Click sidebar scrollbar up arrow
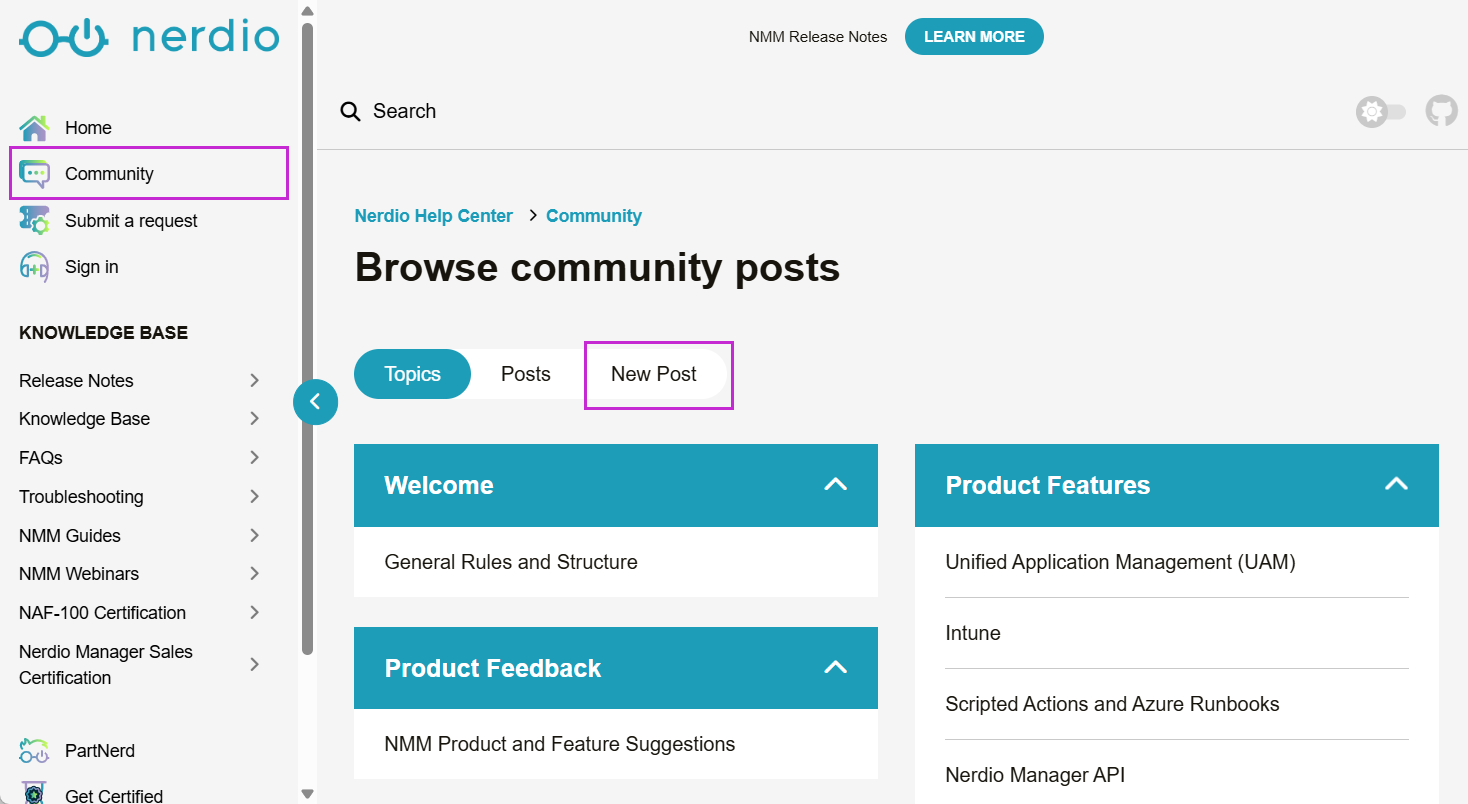Screen dimensions: 1468x804 coord(307,11)
